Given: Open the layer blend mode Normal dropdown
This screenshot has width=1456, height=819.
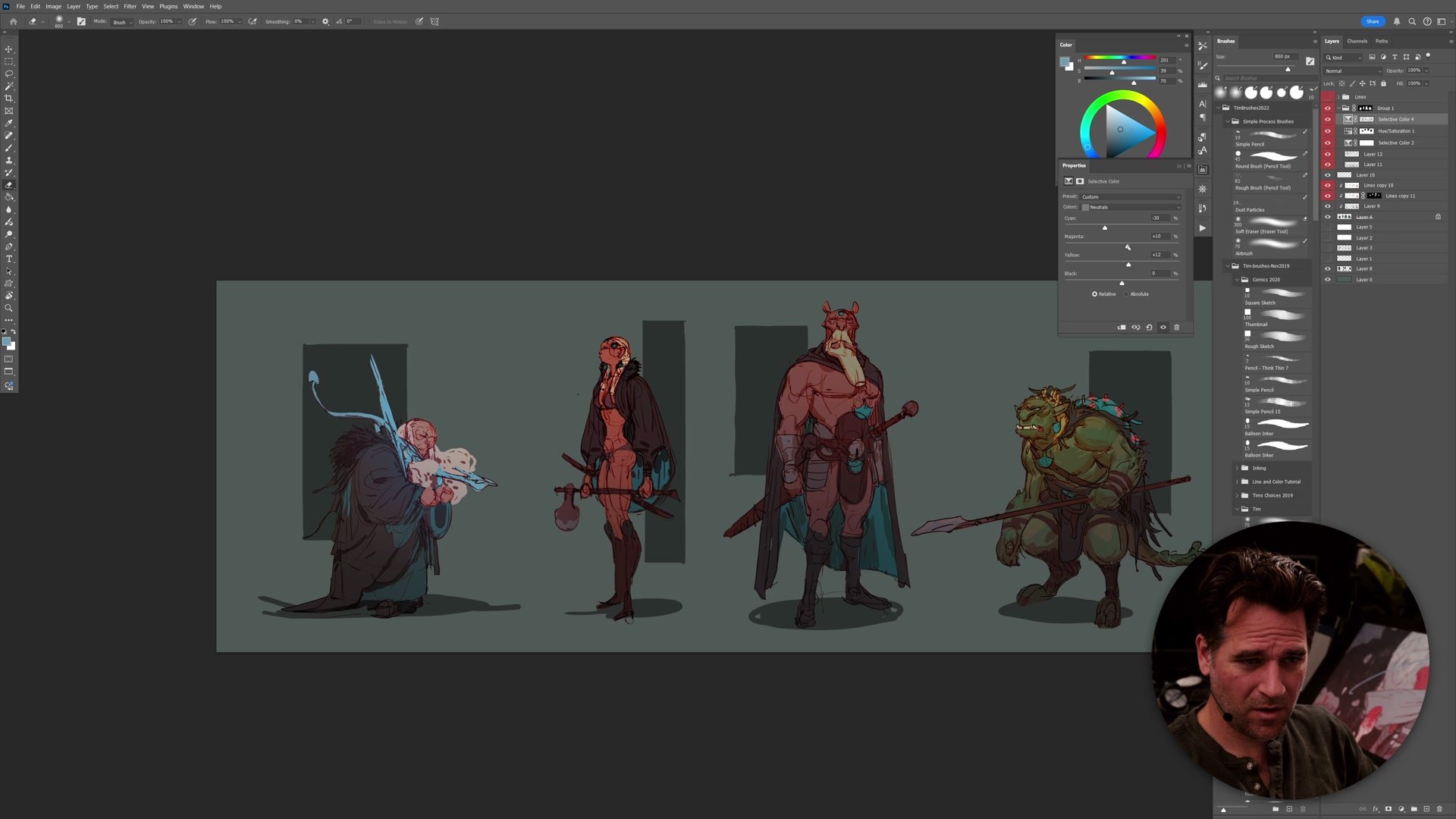Looking at the screenshot, I should pos(1353,71).
